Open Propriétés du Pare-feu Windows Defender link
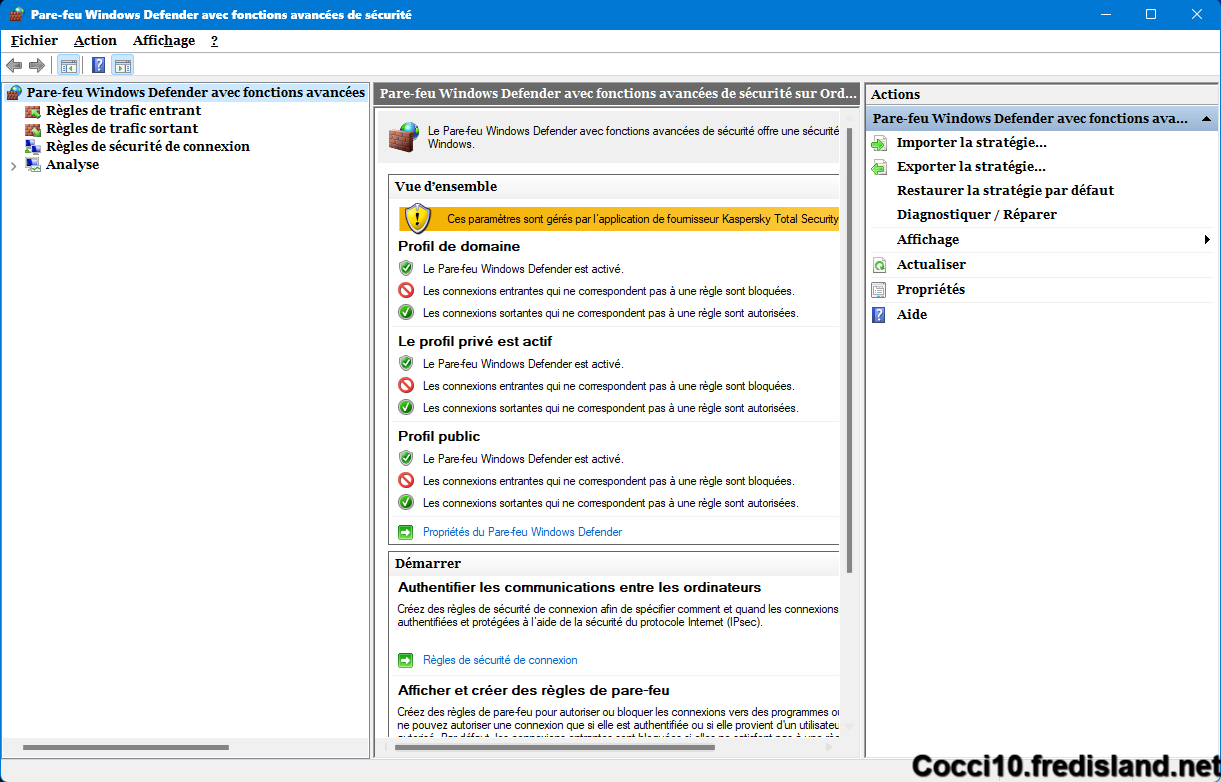This screenshot has width=1221, height=782. click(x=522, y=532)
